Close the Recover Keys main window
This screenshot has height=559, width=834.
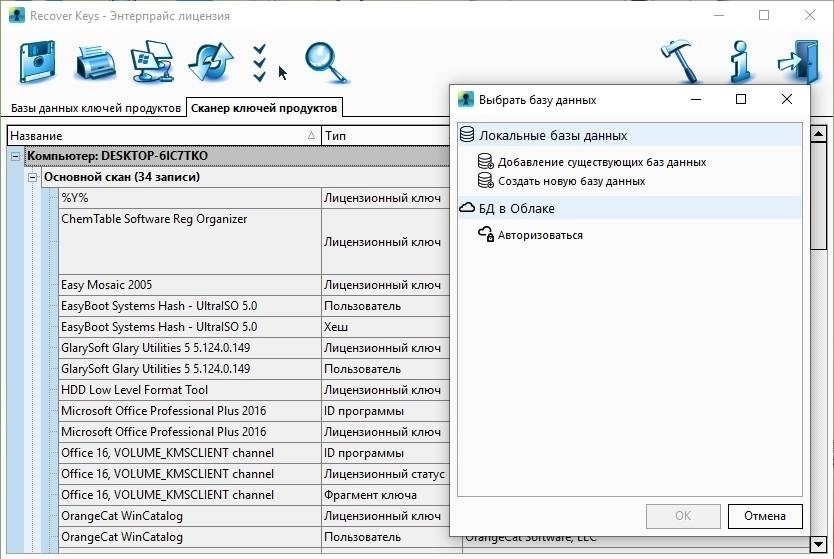(x=810, y=15)
